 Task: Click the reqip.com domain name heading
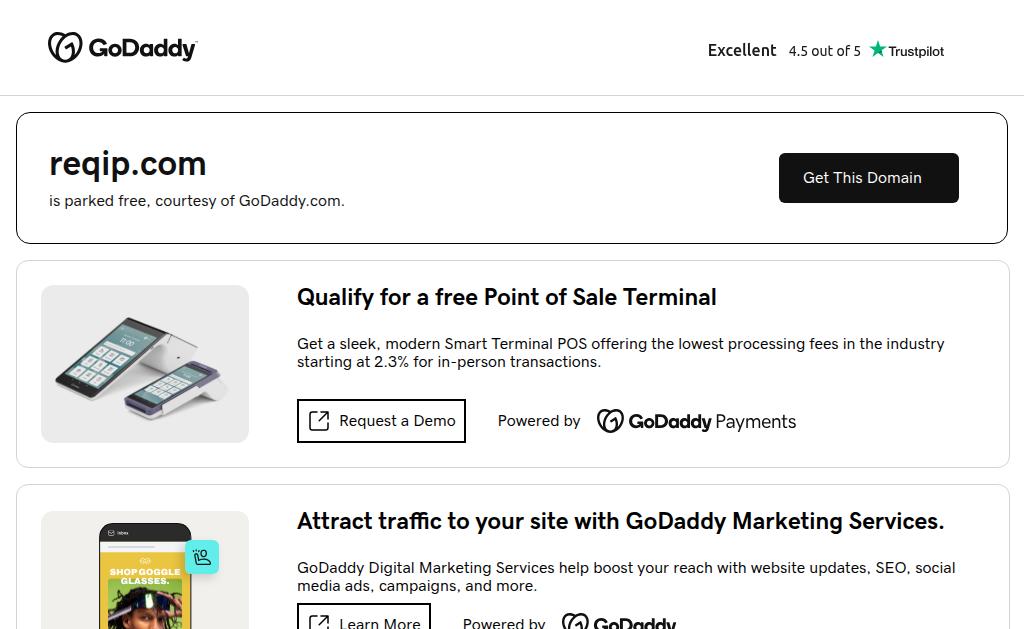point(128,164)
